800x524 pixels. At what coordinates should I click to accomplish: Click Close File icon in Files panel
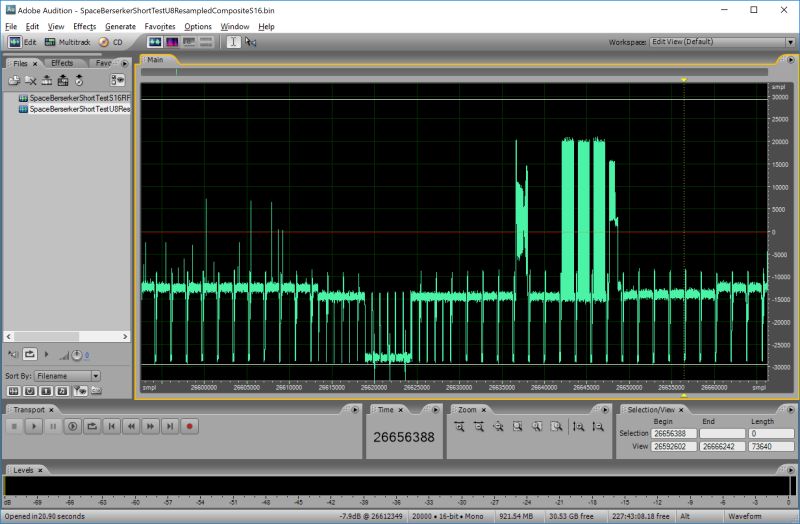click(31, 80)
